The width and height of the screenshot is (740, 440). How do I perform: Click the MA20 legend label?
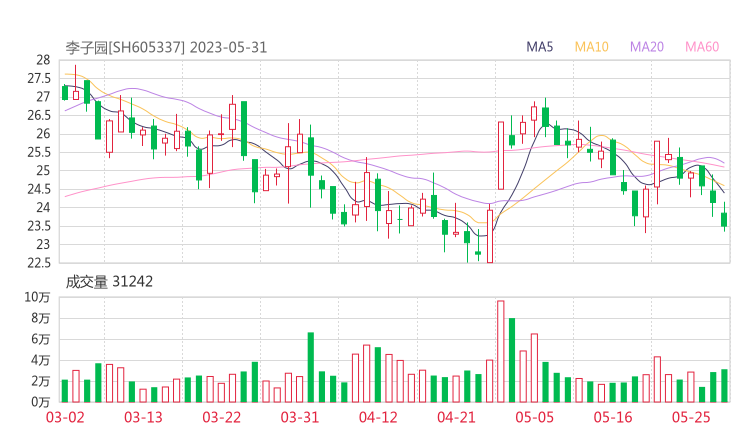647,47
